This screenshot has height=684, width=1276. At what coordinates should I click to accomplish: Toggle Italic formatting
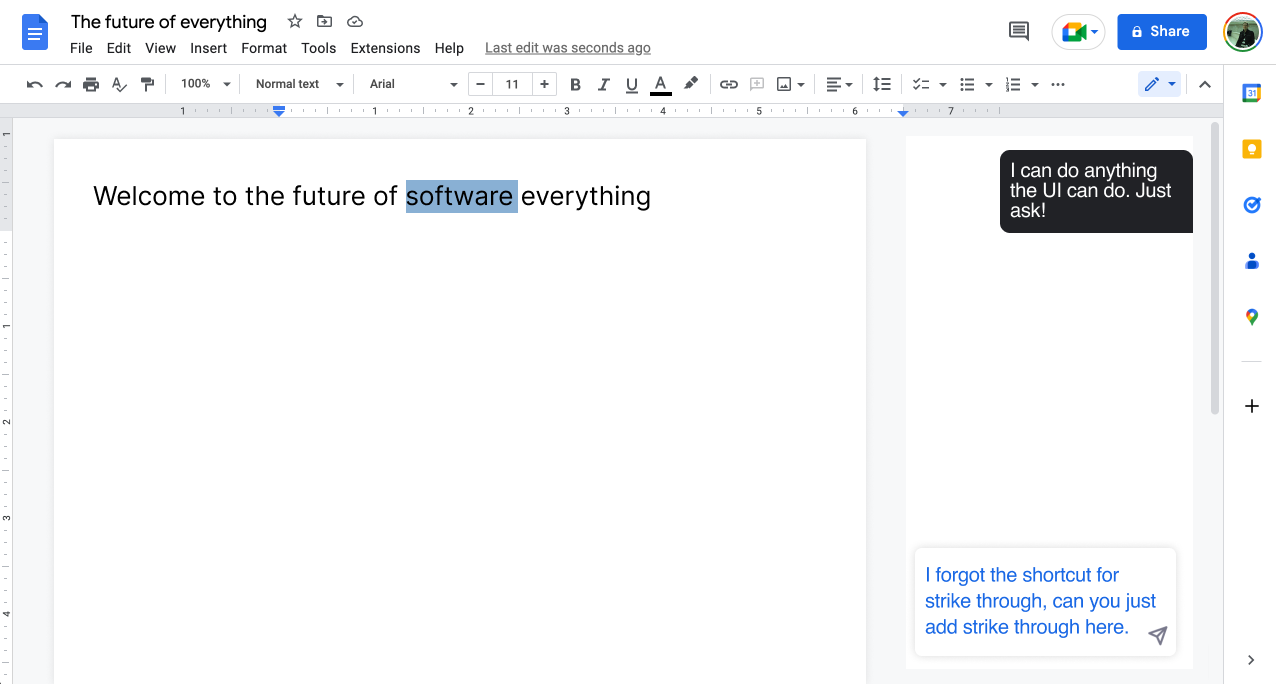[x=603, y=85]
